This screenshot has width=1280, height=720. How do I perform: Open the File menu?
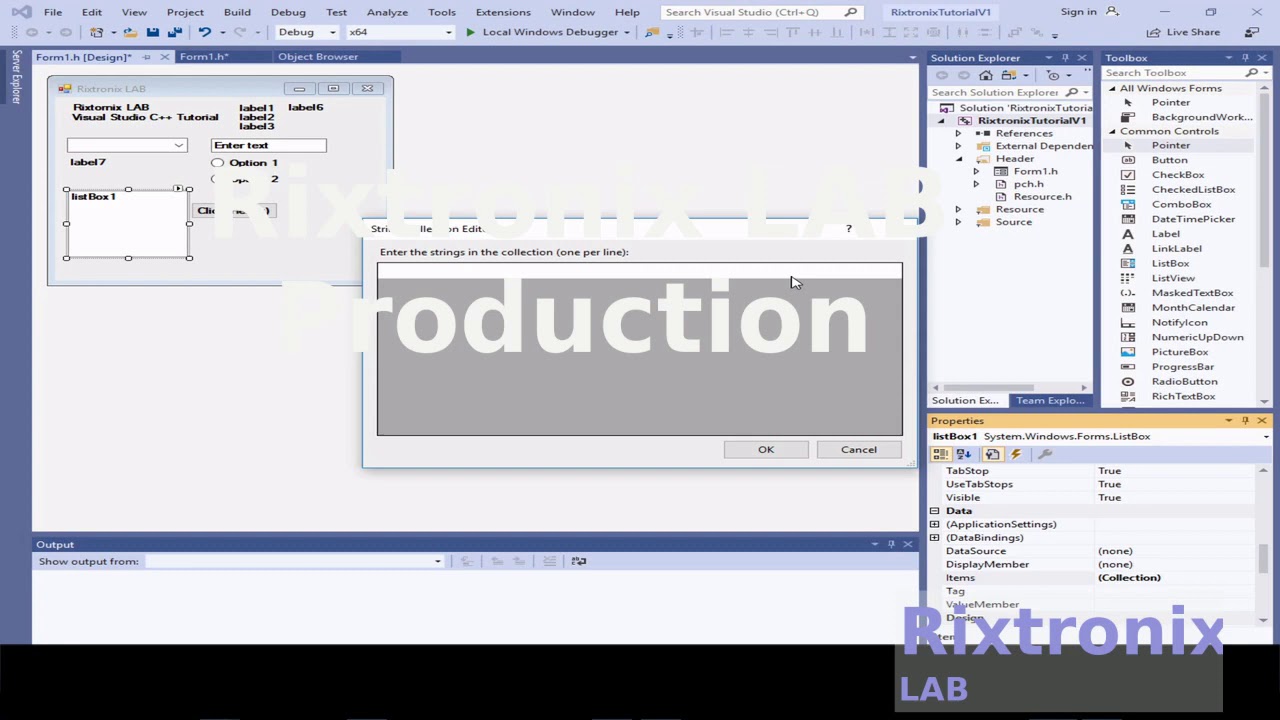[x=53, y=12]
